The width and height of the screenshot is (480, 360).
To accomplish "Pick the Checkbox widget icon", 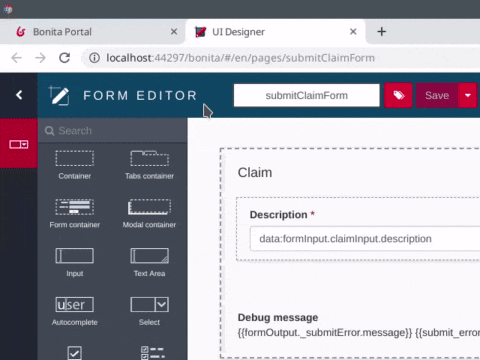I will click(x=75, y=353).
